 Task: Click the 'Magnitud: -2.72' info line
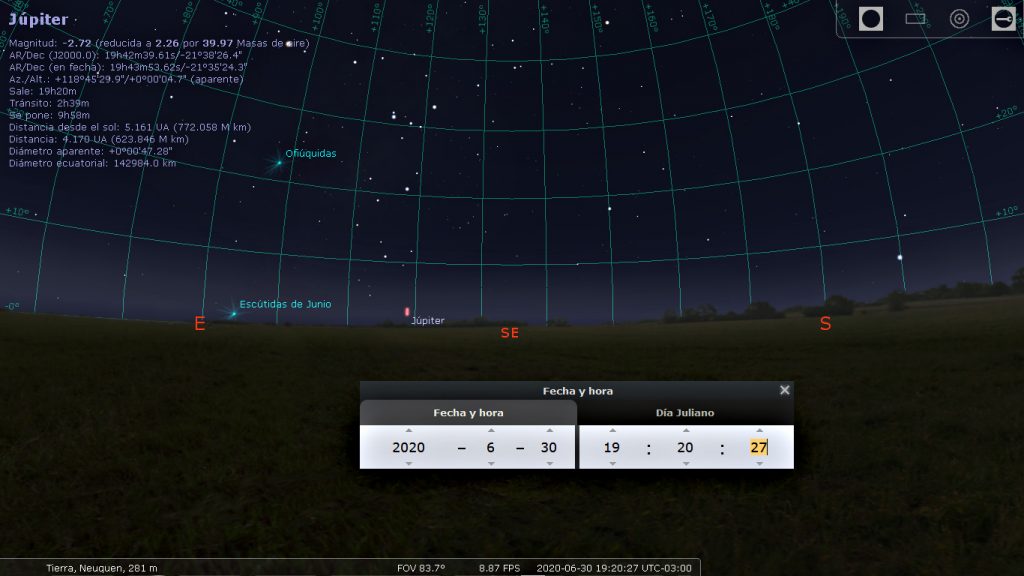[x=159, y=43]
